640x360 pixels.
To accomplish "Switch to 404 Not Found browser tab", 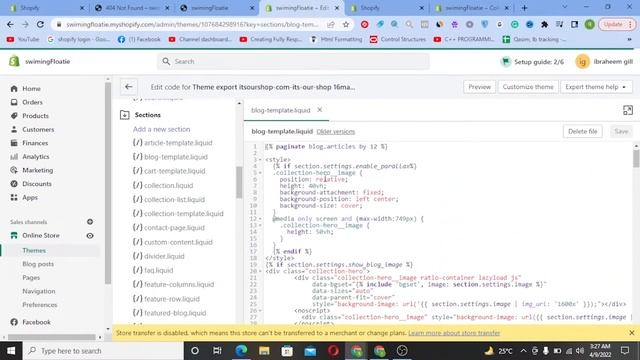I will (x=131, y=8).
